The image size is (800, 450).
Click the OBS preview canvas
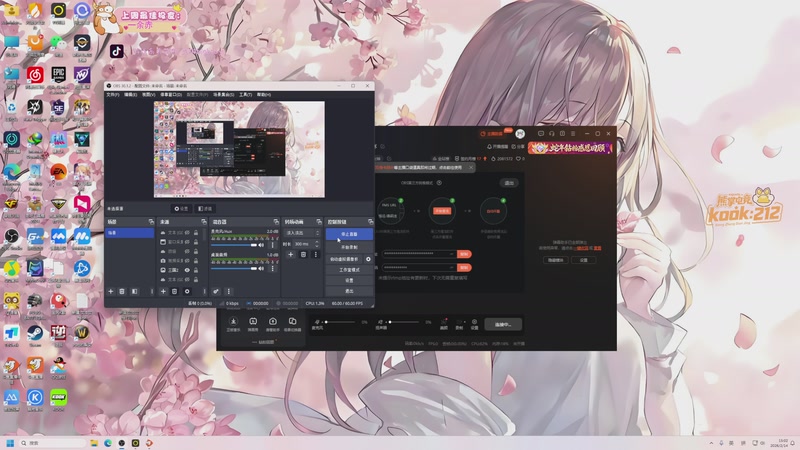(239, 149)
